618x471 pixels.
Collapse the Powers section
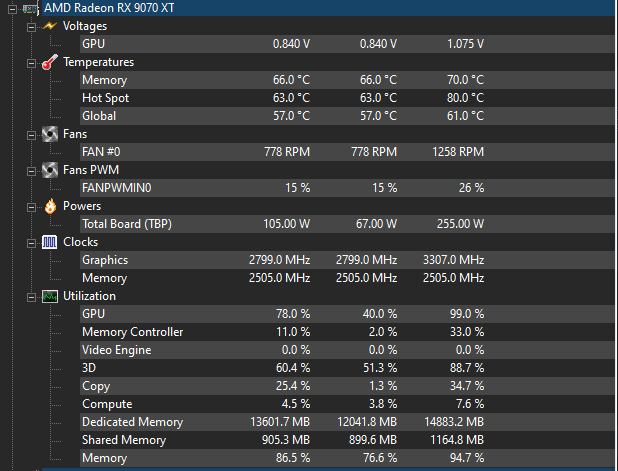(31, 207)
